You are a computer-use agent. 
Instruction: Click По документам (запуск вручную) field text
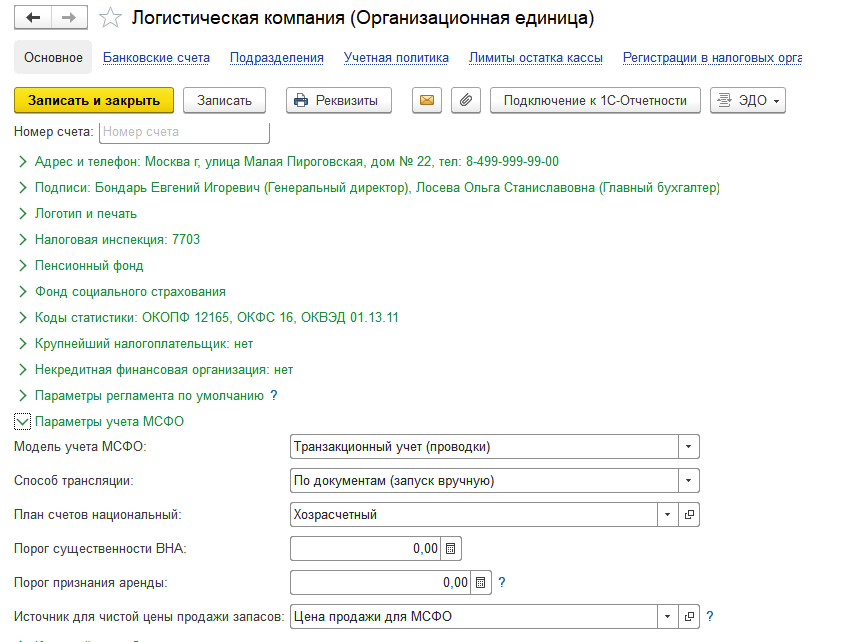[394, 480]
